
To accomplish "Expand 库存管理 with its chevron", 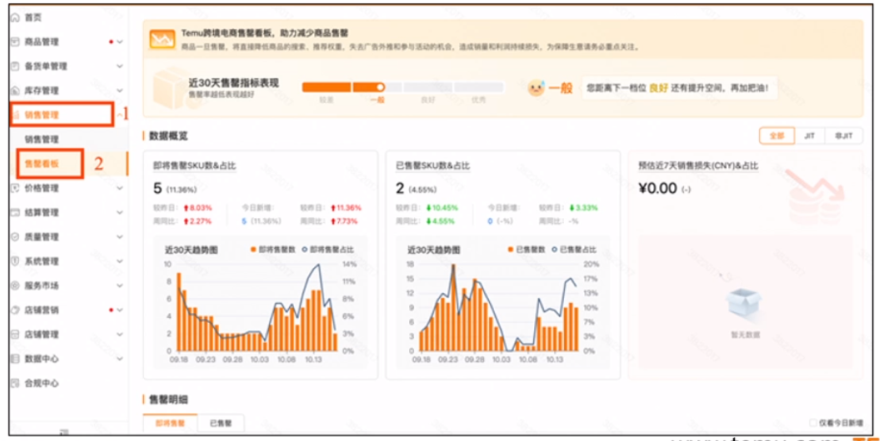I will click(x=120, y=91).
